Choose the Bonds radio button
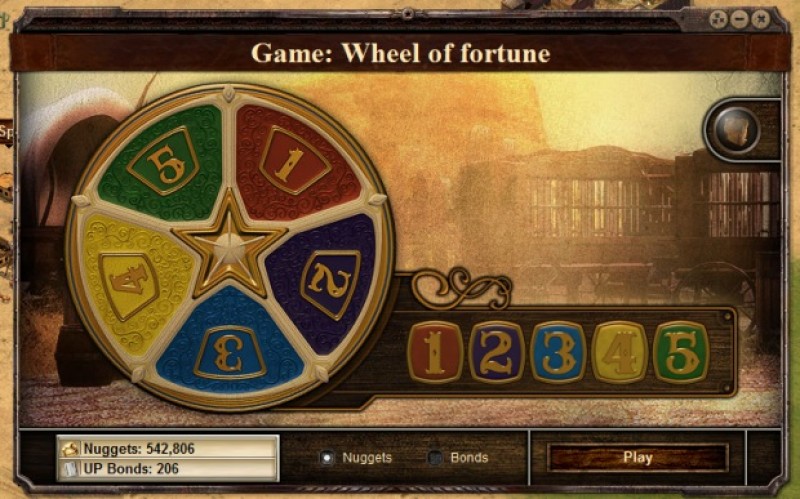 [434, 458]
